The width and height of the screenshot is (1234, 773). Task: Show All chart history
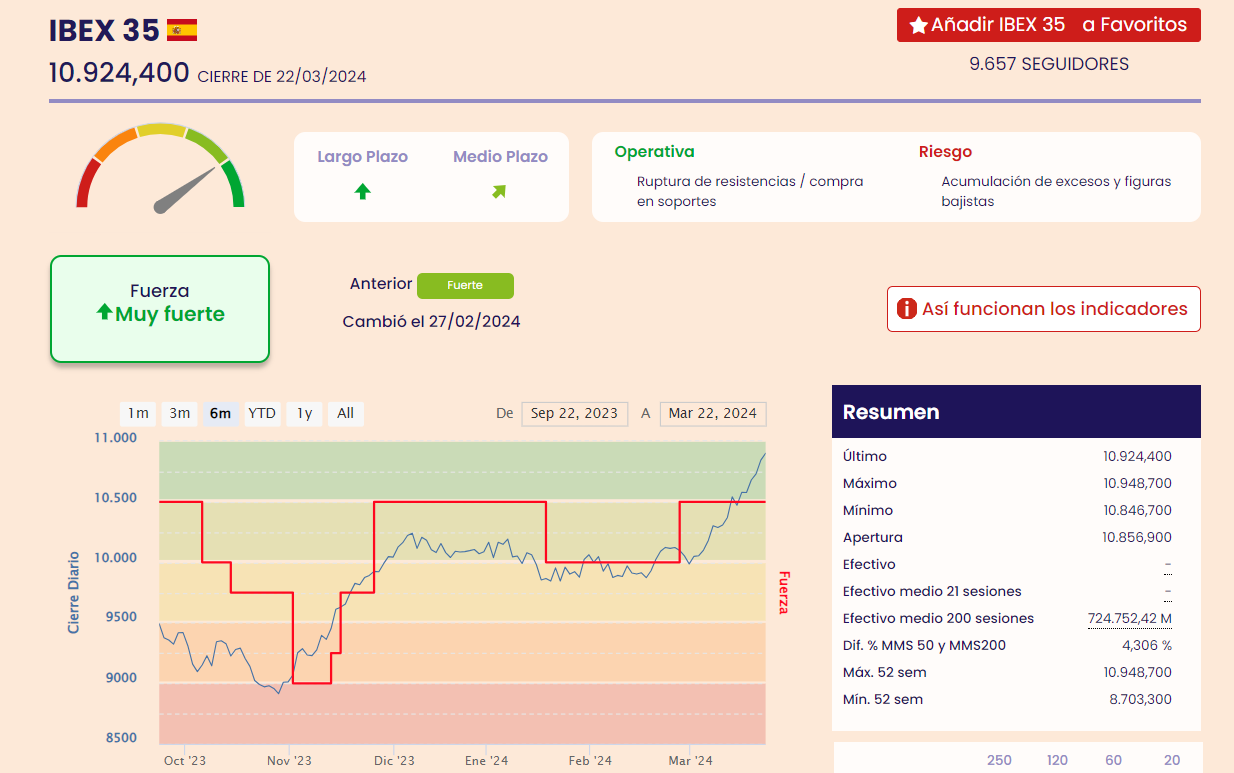point(345,413)
